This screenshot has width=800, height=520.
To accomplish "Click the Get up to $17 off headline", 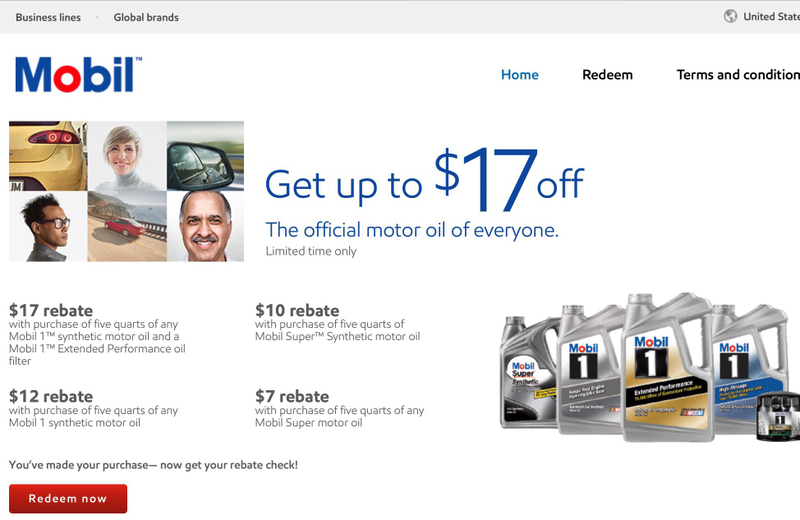I will (x=424, y=180).
